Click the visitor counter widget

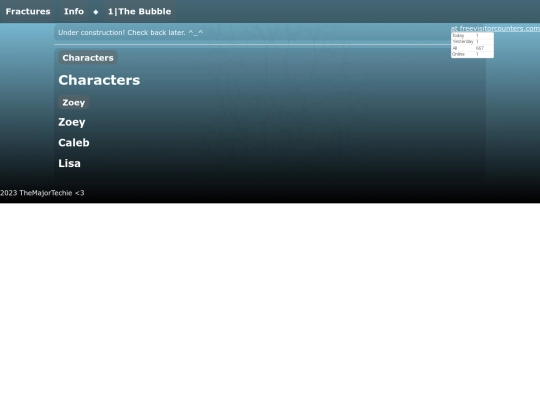click(x=472, y=45)
